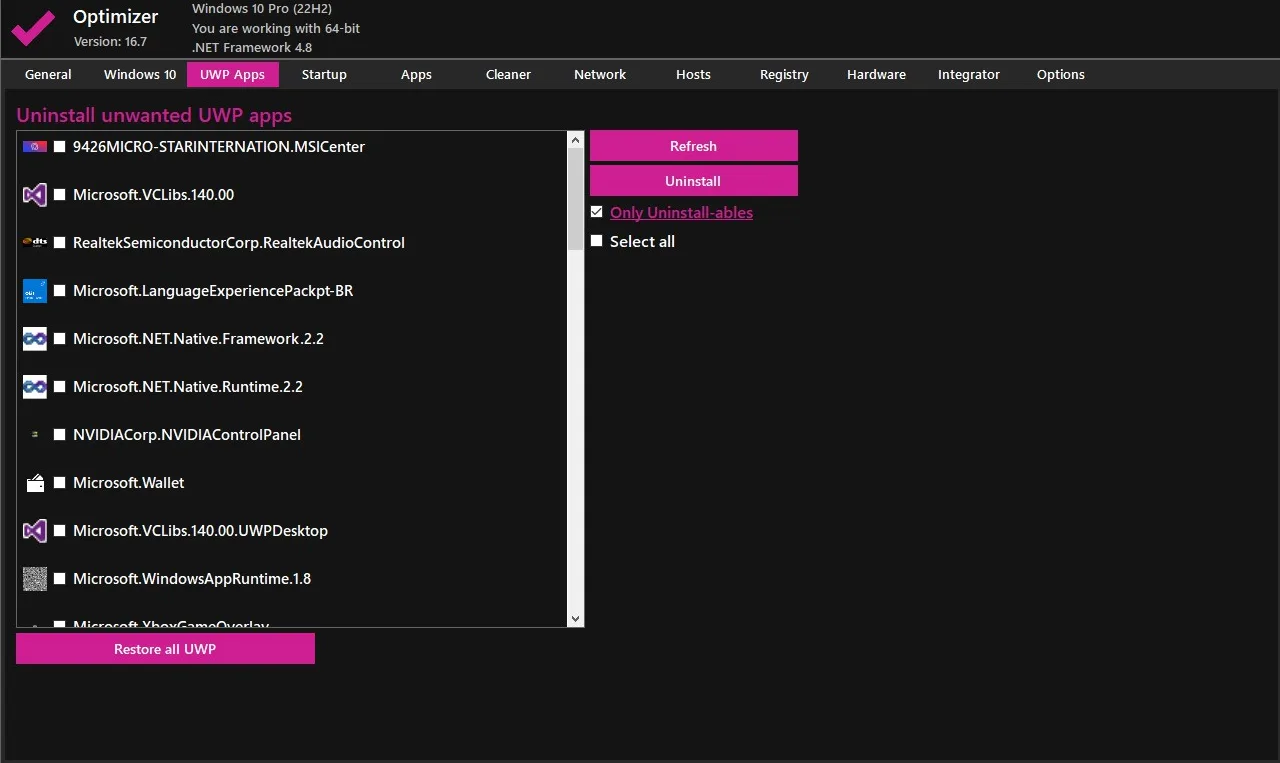This screenshot has width=1280, height=763.
Task: Select the UWP Apps tab
Action: pos(233,75)
